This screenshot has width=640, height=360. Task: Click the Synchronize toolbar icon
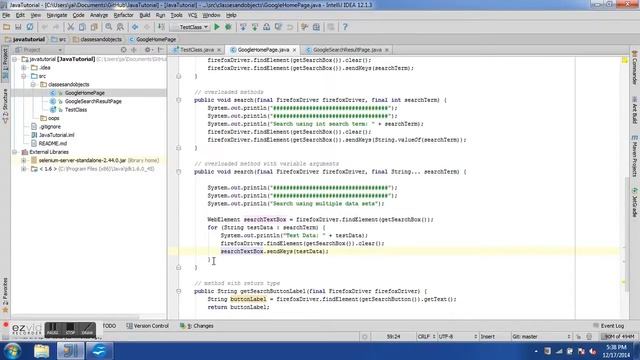[30, 27]
